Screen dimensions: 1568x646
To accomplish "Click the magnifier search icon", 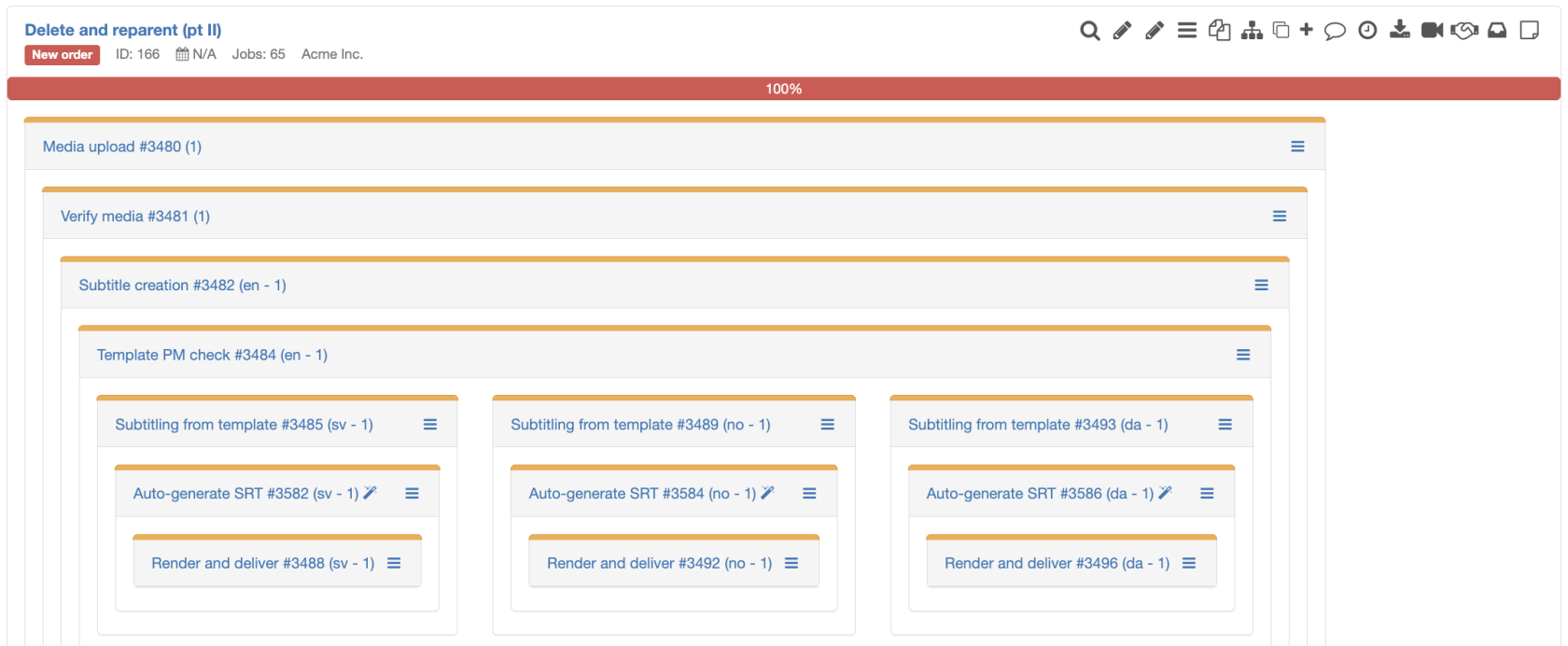I will point(1089,31).
